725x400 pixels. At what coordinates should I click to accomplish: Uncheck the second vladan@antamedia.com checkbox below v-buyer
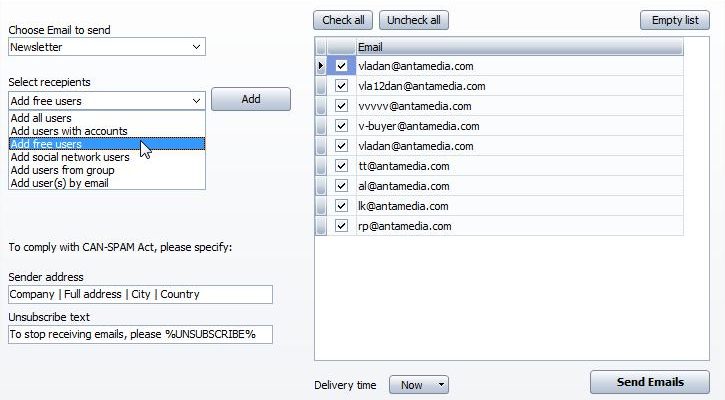pyautogui.click(x=341, y=146)
